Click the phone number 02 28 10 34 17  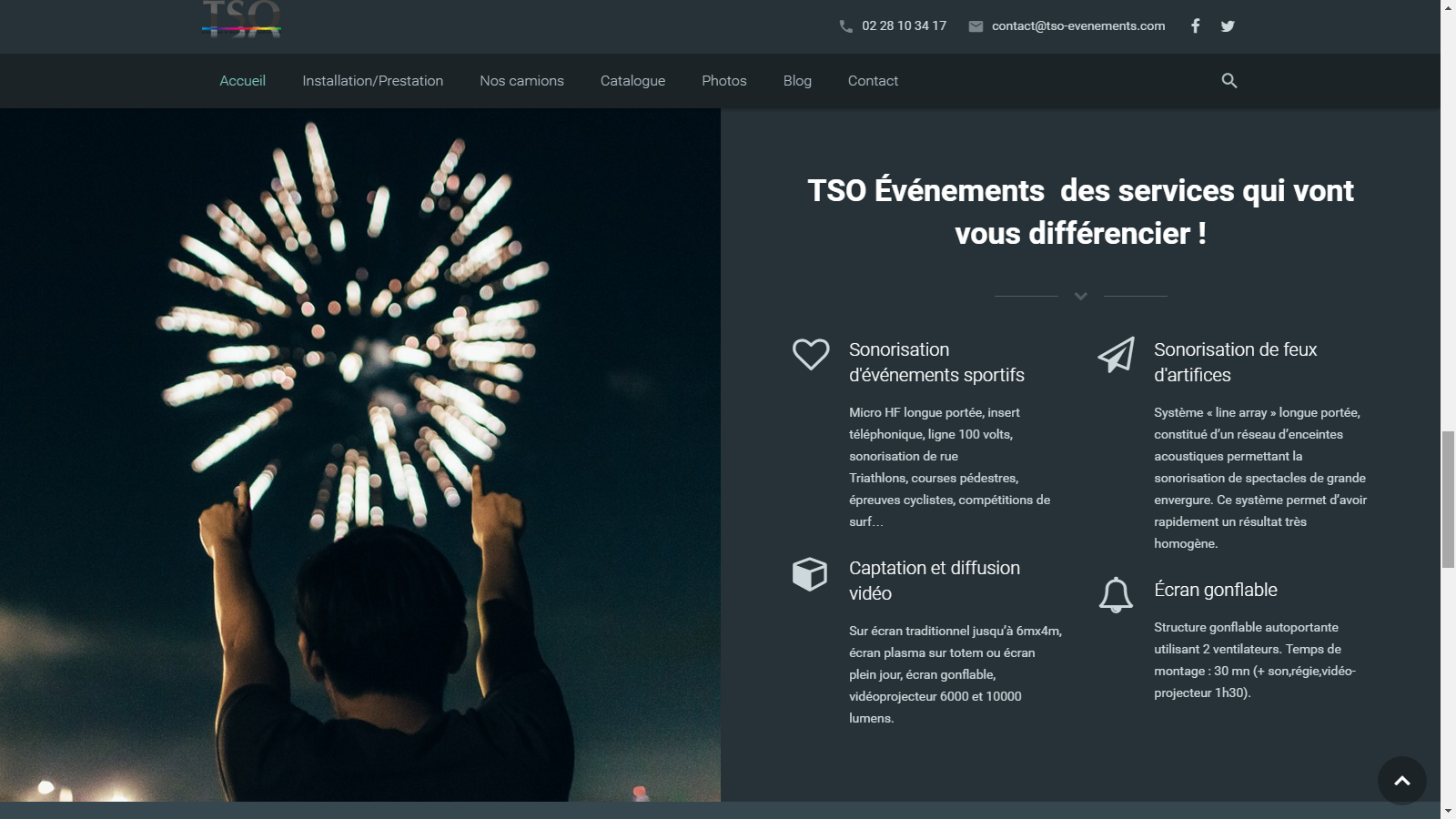point(904,26)
